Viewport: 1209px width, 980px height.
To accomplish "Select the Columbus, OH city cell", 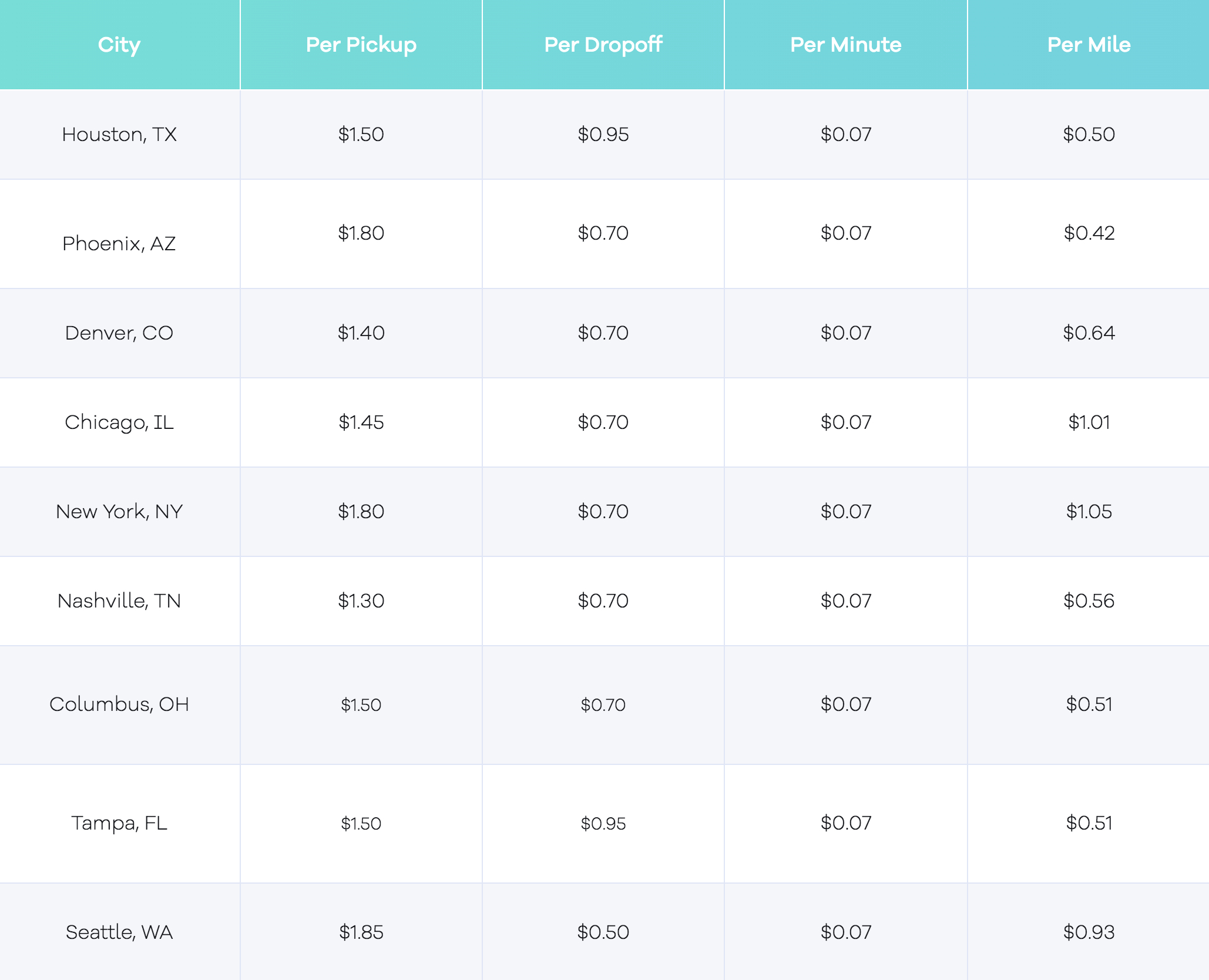I will (119, 704).
